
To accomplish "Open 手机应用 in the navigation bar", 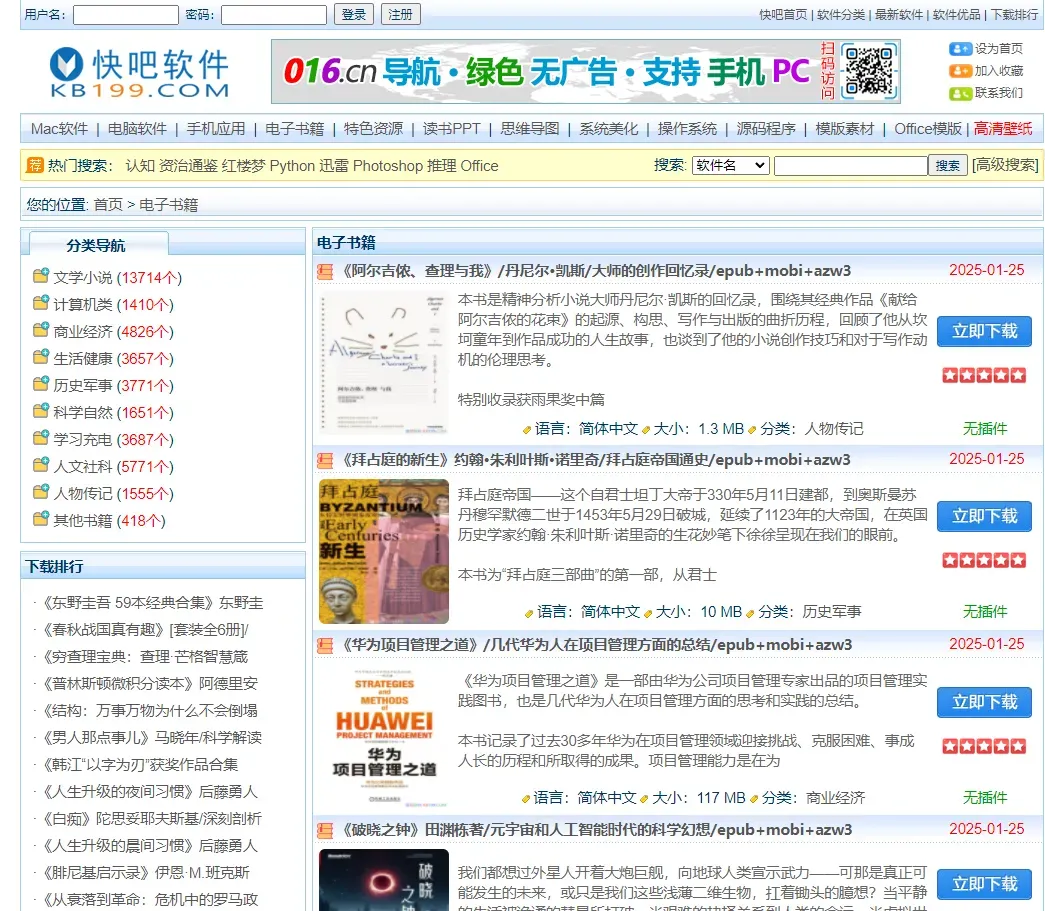I will coord(216,129).
